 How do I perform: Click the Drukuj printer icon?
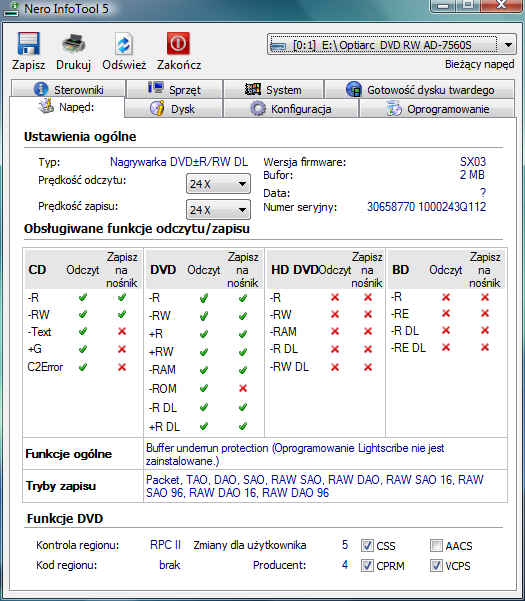point(73,44)
